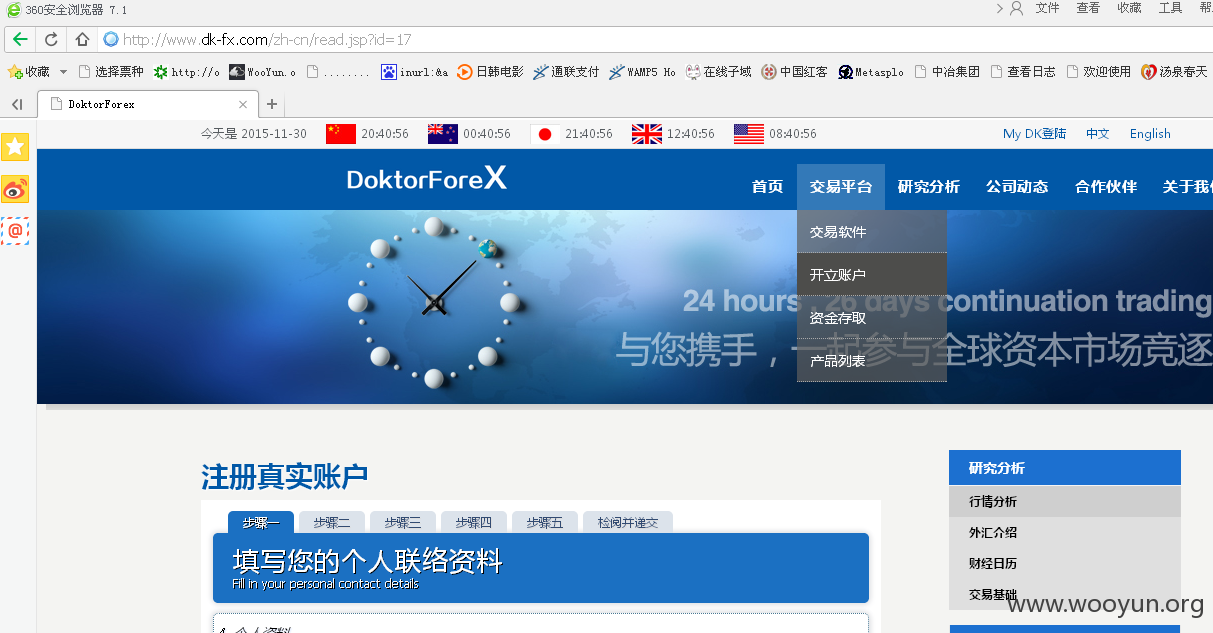
Task: Open the 合作伙伴 navigation menu
Action: (x=1106, y=187)
